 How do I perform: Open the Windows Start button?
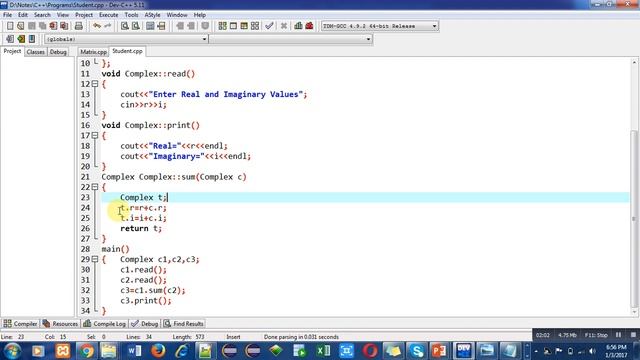tap(12, 351)
